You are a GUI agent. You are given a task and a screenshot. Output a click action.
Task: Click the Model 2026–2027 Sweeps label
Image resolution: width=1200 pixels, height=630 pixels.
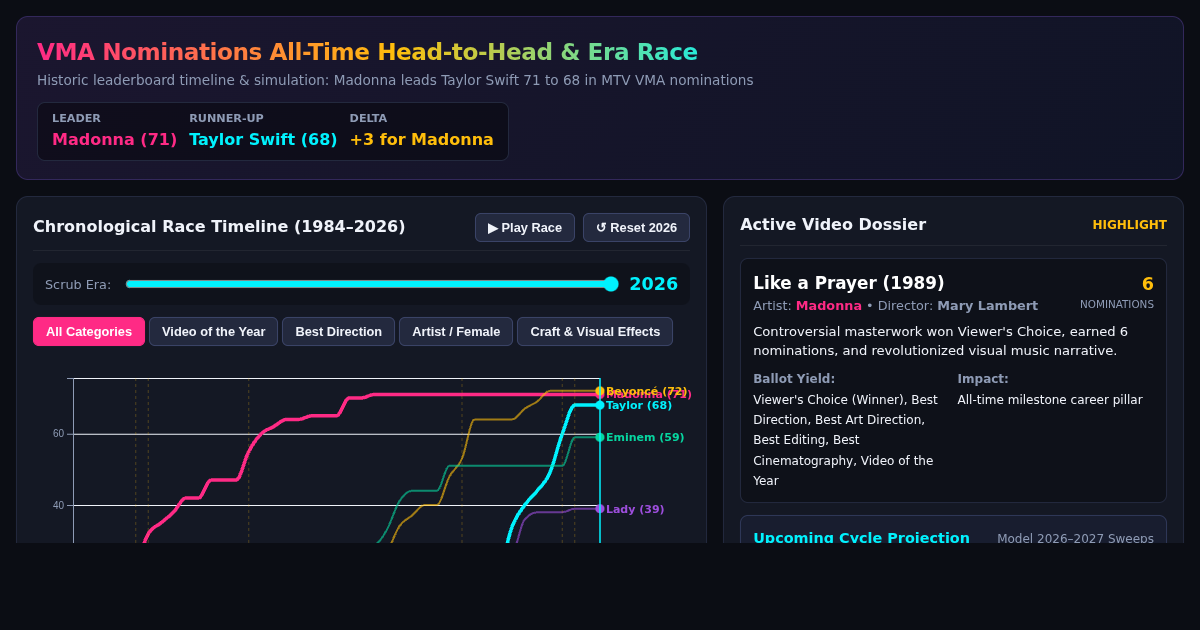[x=1075, y=538]
